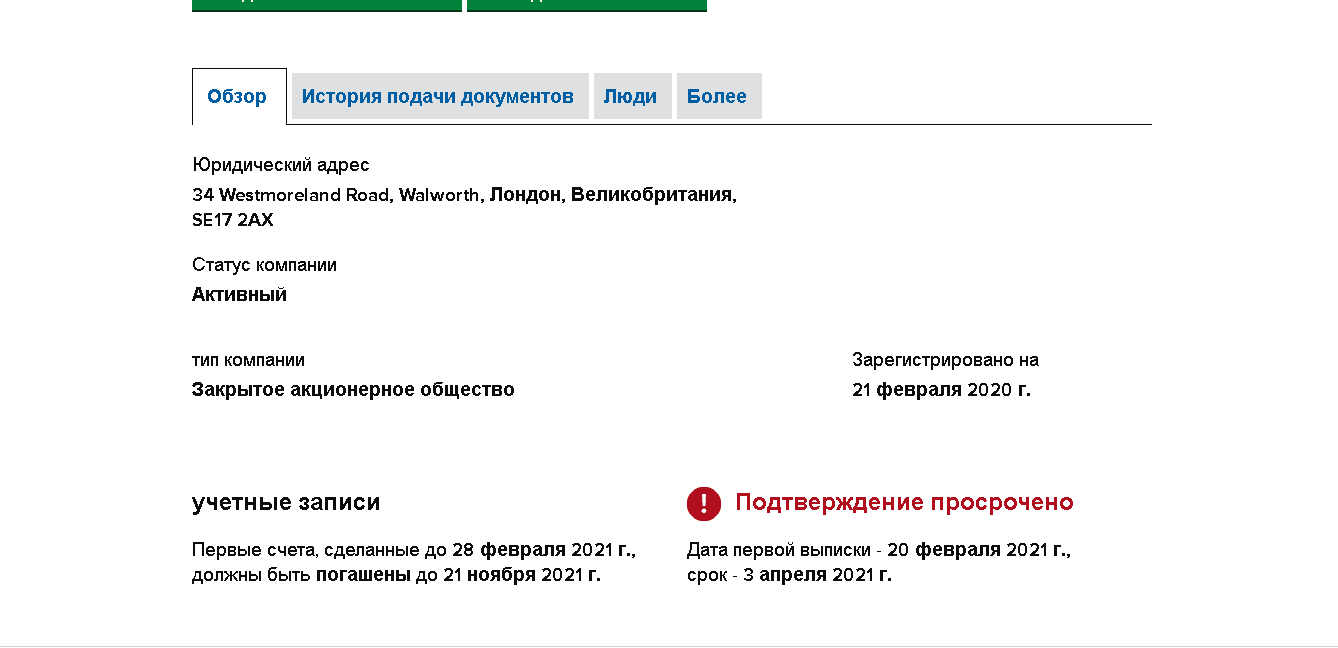Click the Активный company status value
The width and height of the screenshot is (1338, 648).
(239, 295)
